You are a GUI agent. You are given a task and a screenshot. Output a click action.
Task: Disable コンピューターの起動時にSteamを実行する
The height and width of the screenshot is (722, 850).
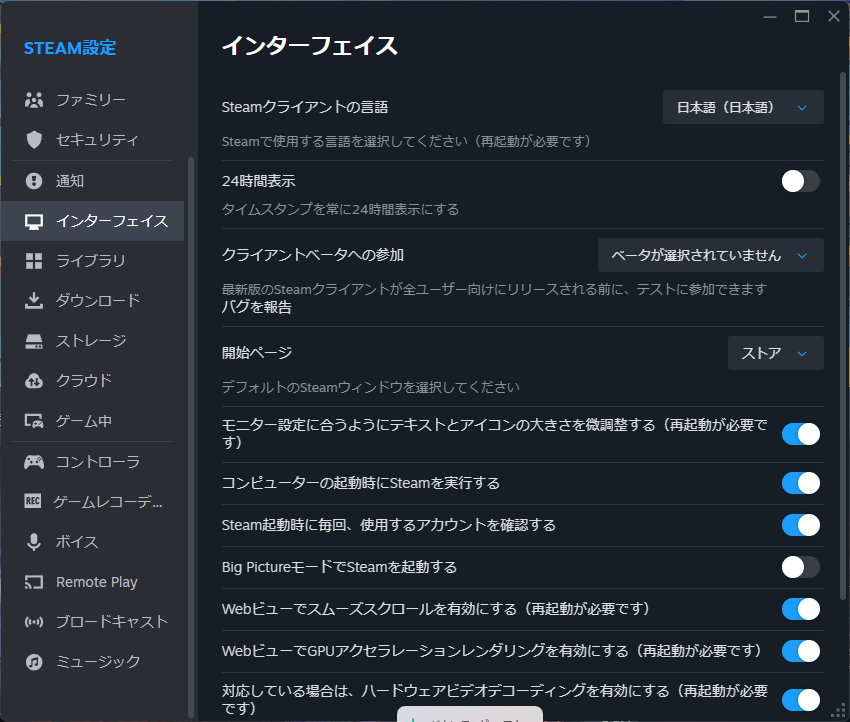801,483
